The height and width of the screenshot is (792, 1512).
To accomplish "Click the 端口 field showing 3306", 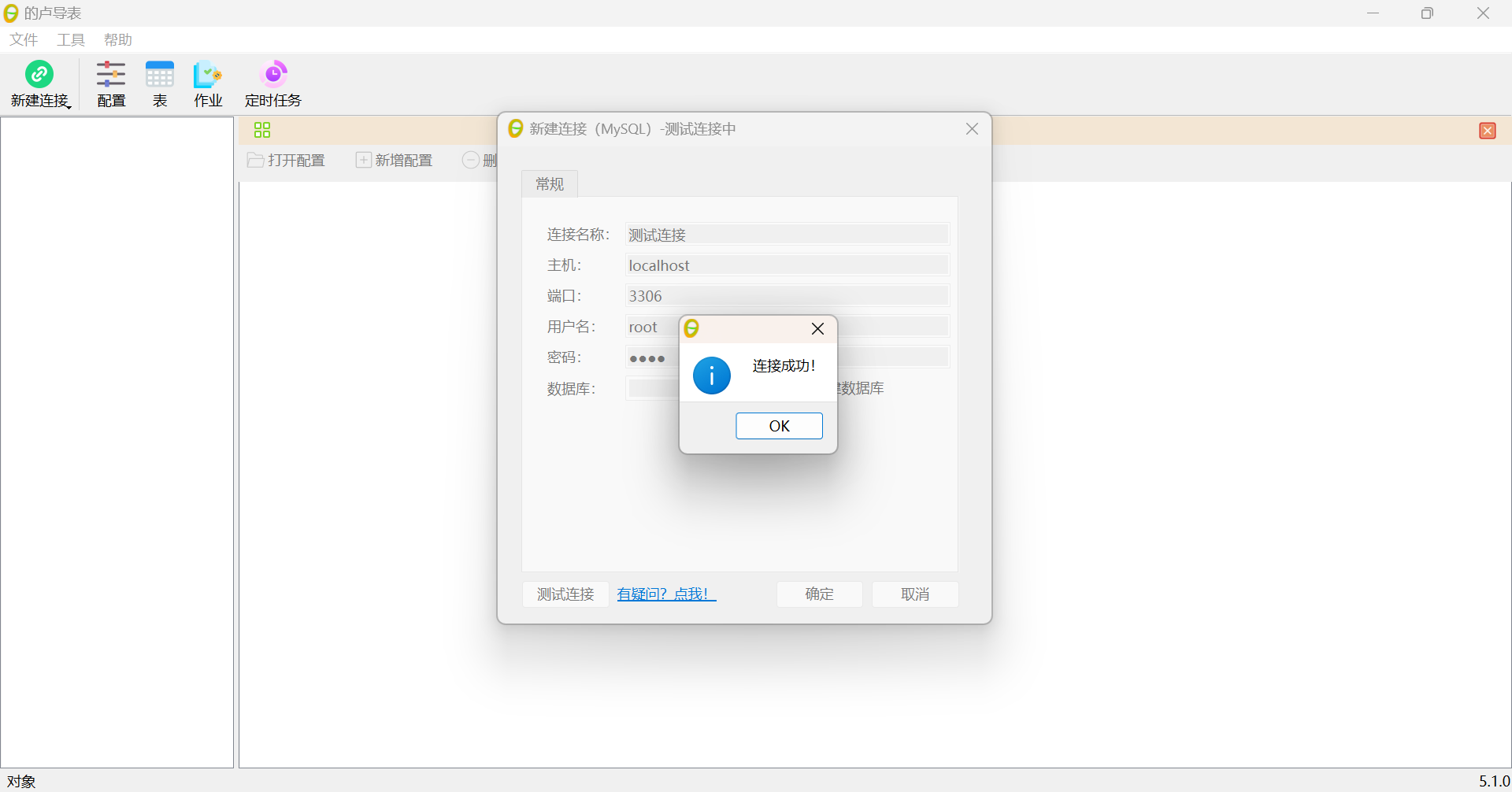I will 787,296.
